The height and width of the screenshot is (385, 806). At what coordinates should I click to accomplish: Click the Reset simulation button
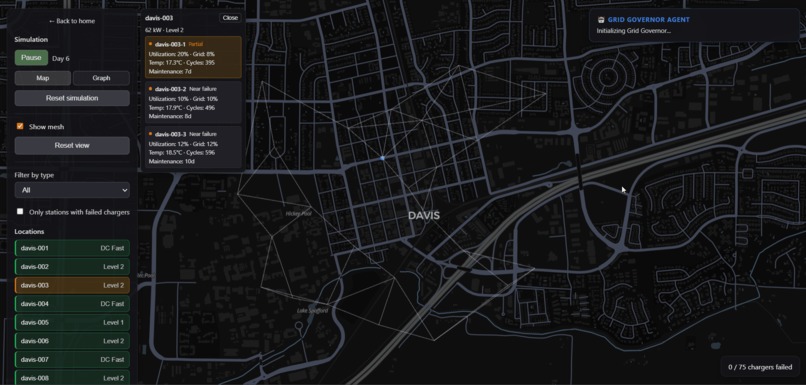point(72,98)
